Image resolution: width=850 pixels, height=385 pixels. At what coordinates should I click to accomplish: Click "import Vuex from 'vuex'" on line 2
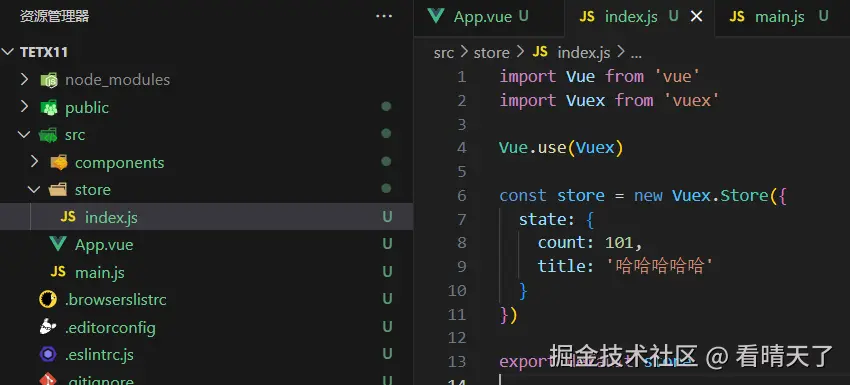click(x=609, y=100)
